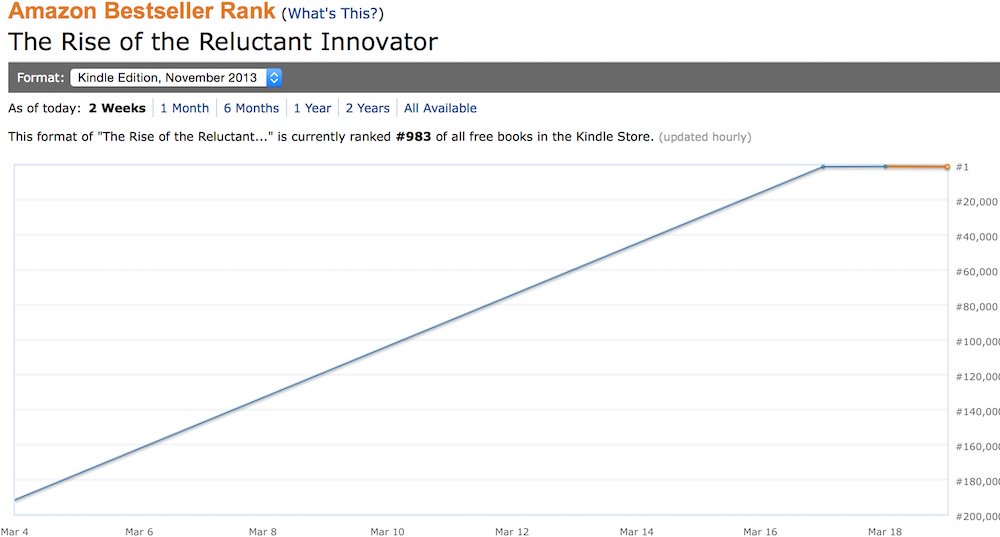Click the orange endpoint marker on the chart

click(x=947, y=167)
